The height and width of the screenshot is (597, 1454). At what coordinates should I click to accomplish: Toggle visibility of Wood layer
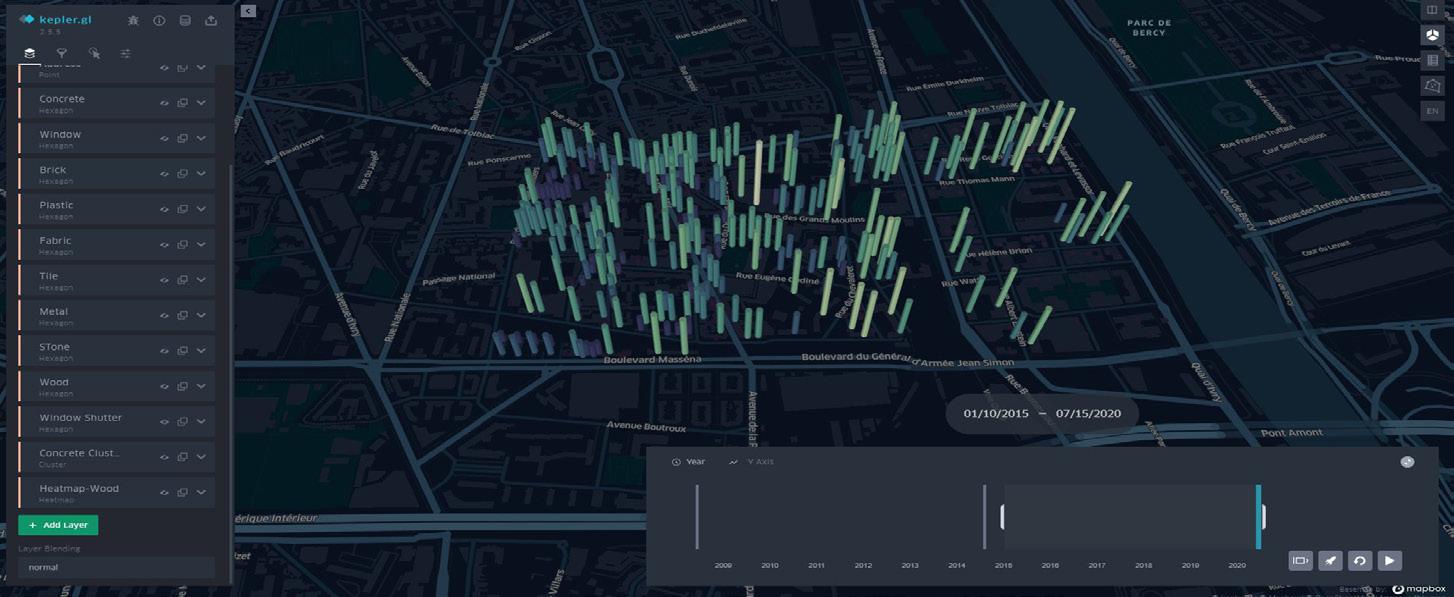164,386
